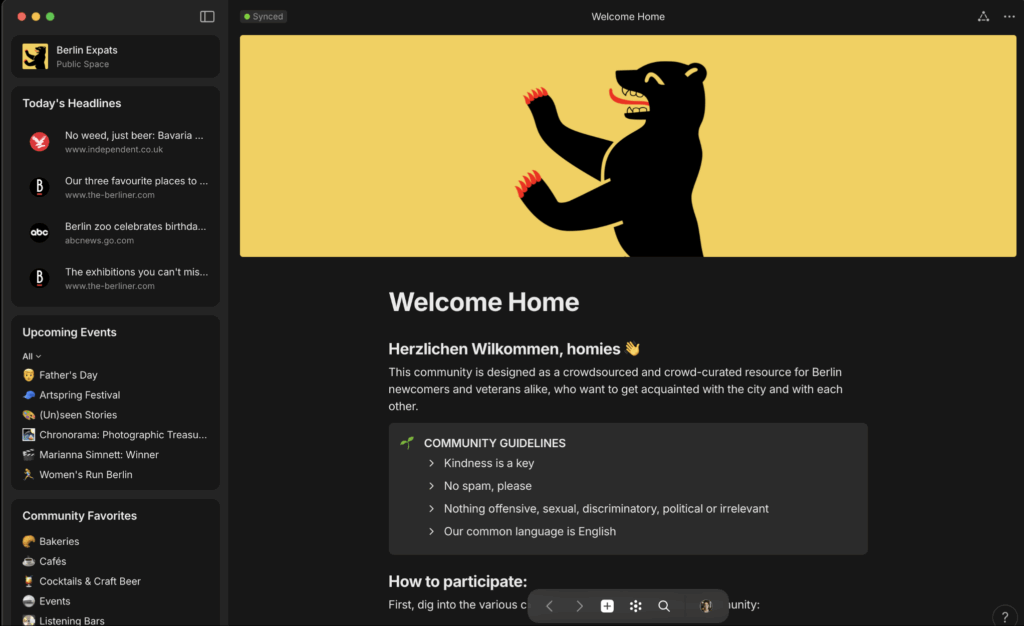1024x626 pixels.
Task: Click the Synced status indicator
Action: tap(264, 17)
